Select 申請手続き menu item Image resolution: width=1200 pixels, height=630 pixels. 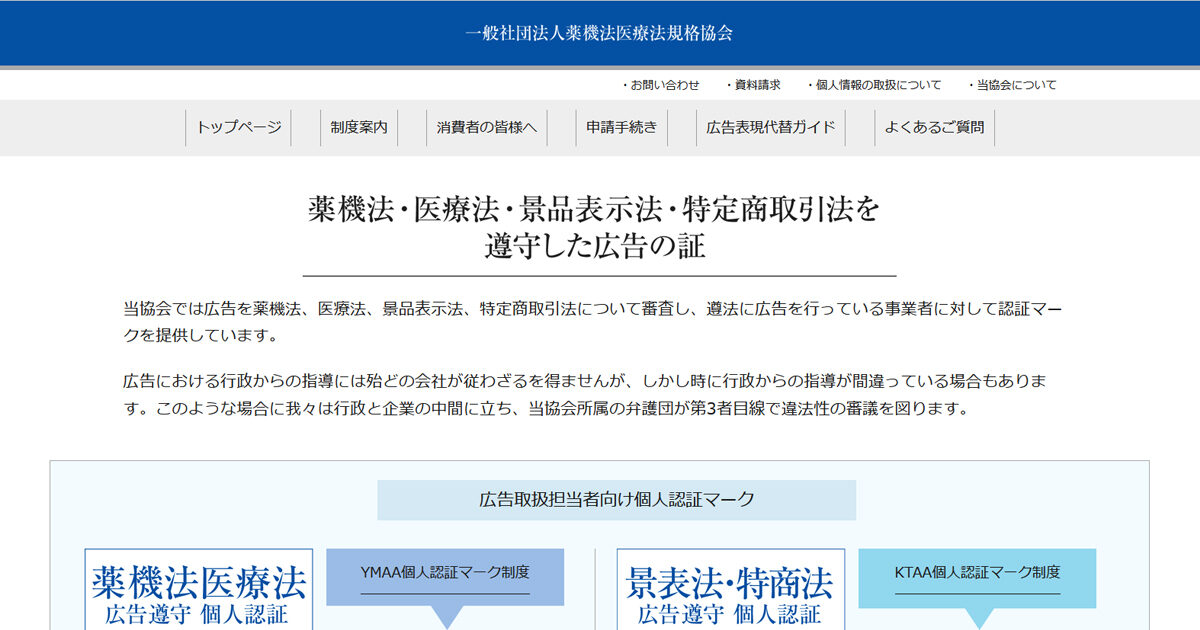pyautogui.click(x=622, y=128)
